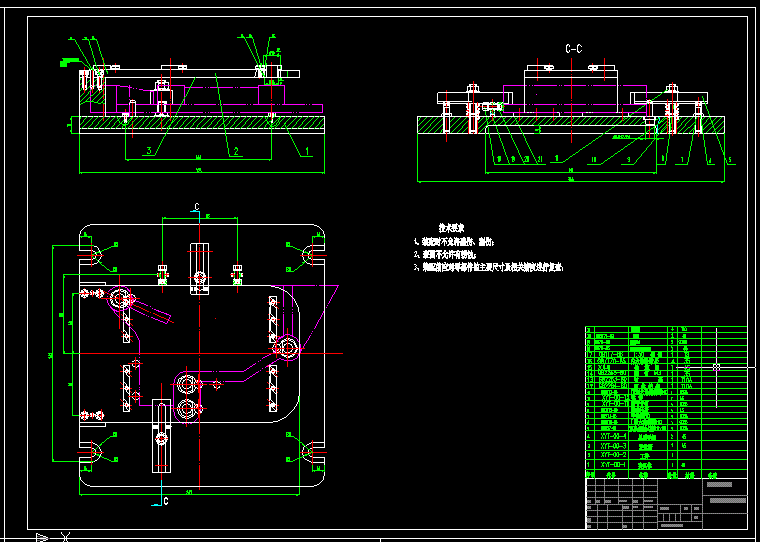The image size is (760, 542).
Task: Select the C-C section view title
Action: (x=574, y=49)
